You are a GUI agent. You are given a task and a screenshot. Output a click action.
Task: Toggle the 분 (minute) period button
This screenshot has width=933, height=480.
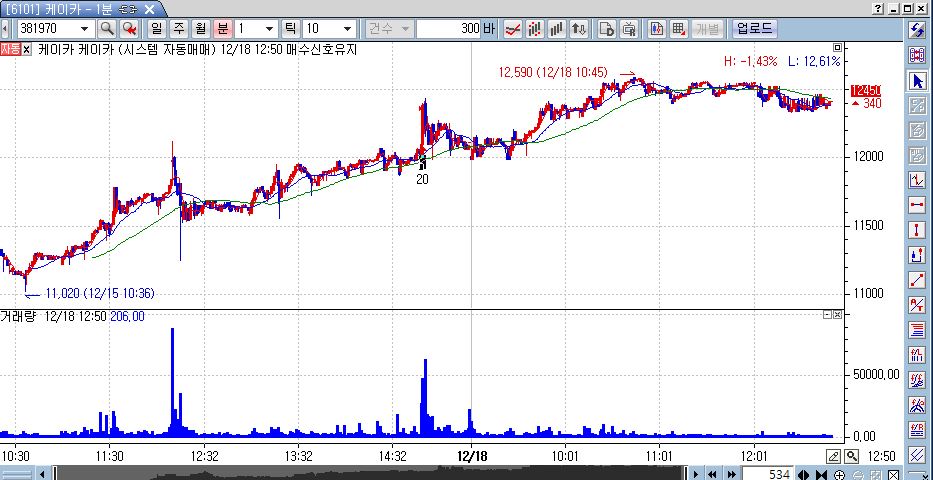pos(222,29)
